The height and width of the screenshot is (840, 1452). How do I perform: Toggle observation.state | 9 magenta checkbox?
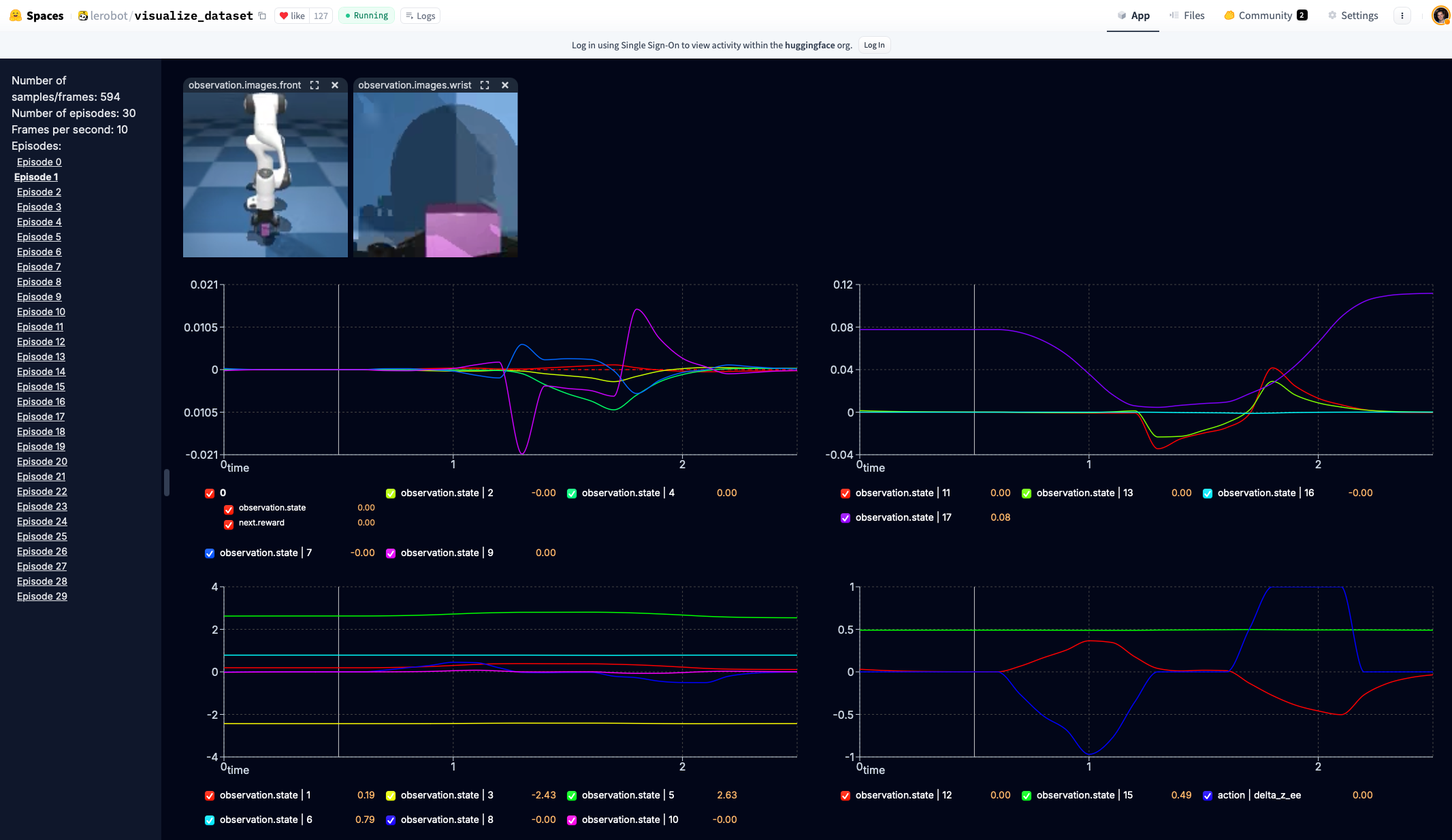click(391, 553)
